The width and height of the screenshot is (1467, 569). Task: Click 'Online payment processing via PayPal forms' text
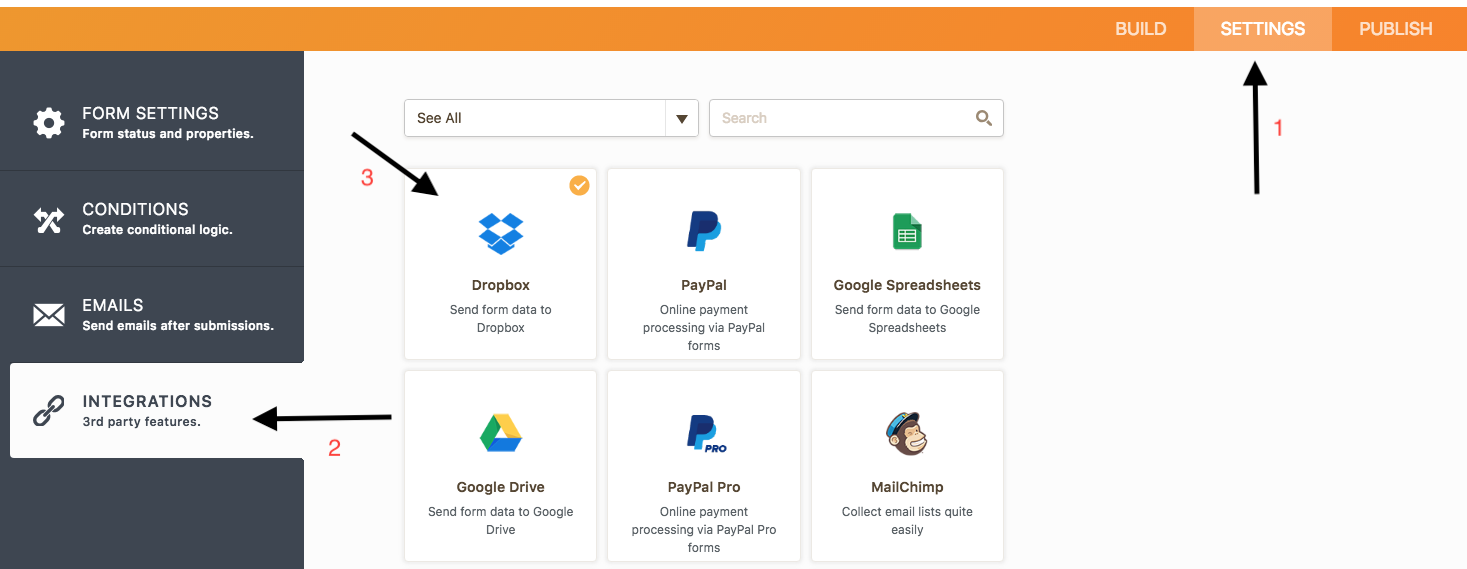(x=704, y=328)
